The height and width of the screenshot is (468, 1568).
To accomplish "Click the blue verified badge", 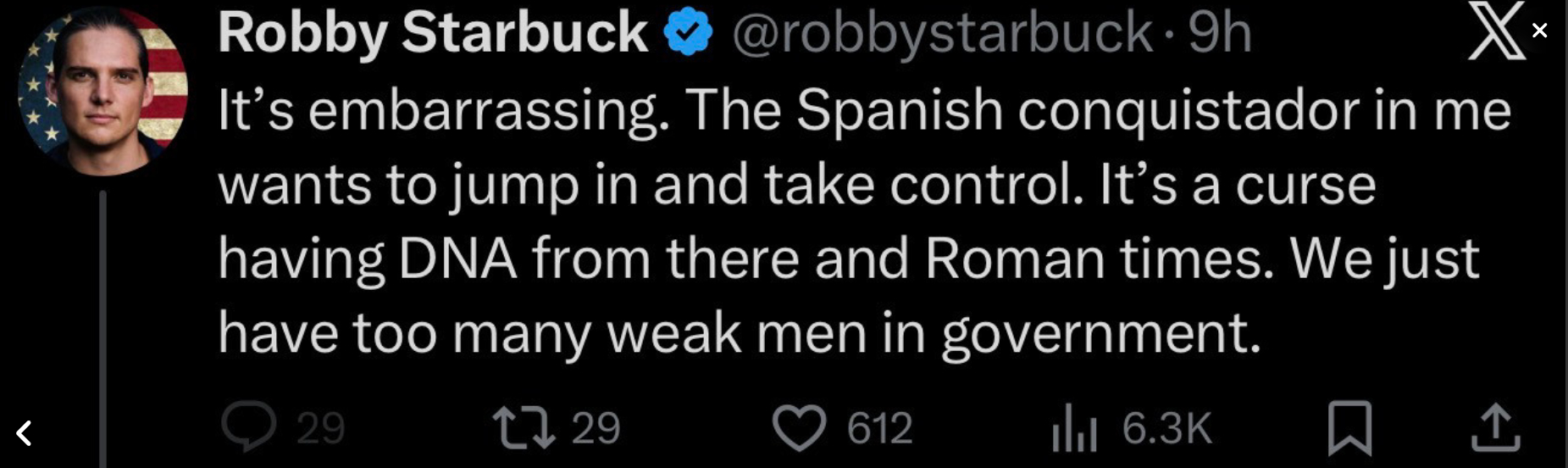I will pos(688,34).
